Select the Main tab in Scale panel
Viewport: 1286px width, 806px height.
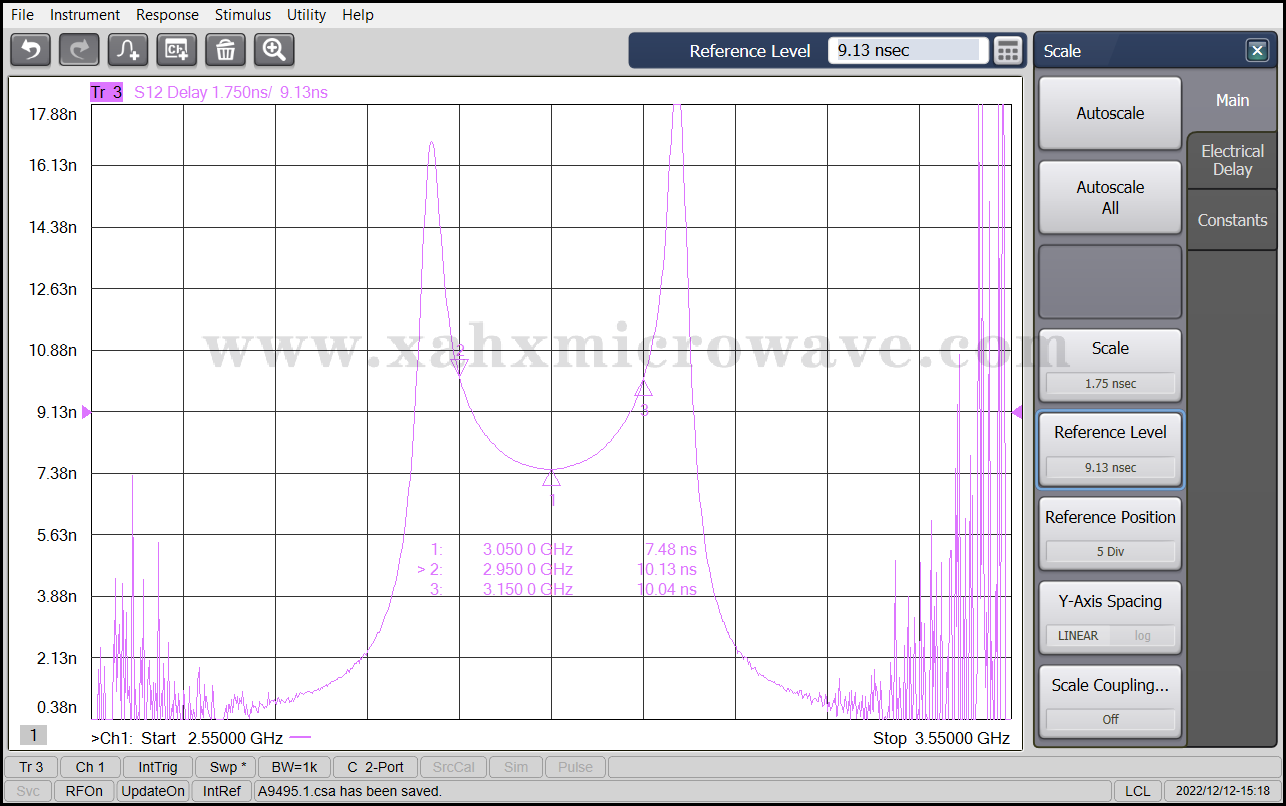[1232, 100]
